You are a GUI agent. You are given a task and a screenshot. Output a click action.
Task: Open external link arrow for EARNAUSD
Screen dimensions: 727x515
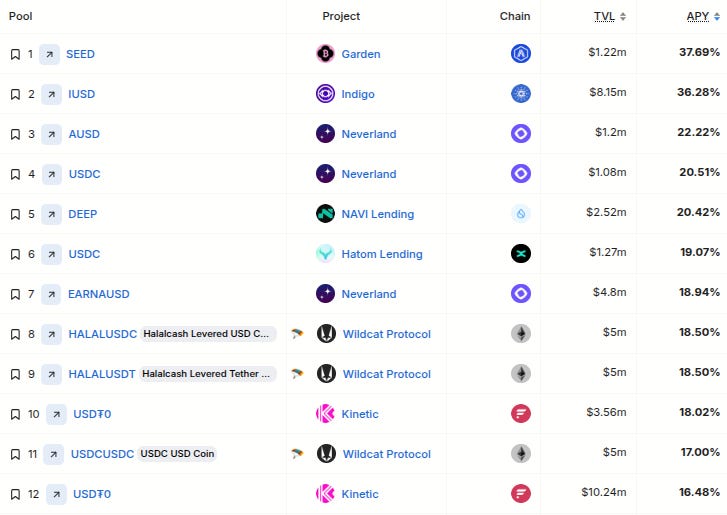[x=51, y=294]
